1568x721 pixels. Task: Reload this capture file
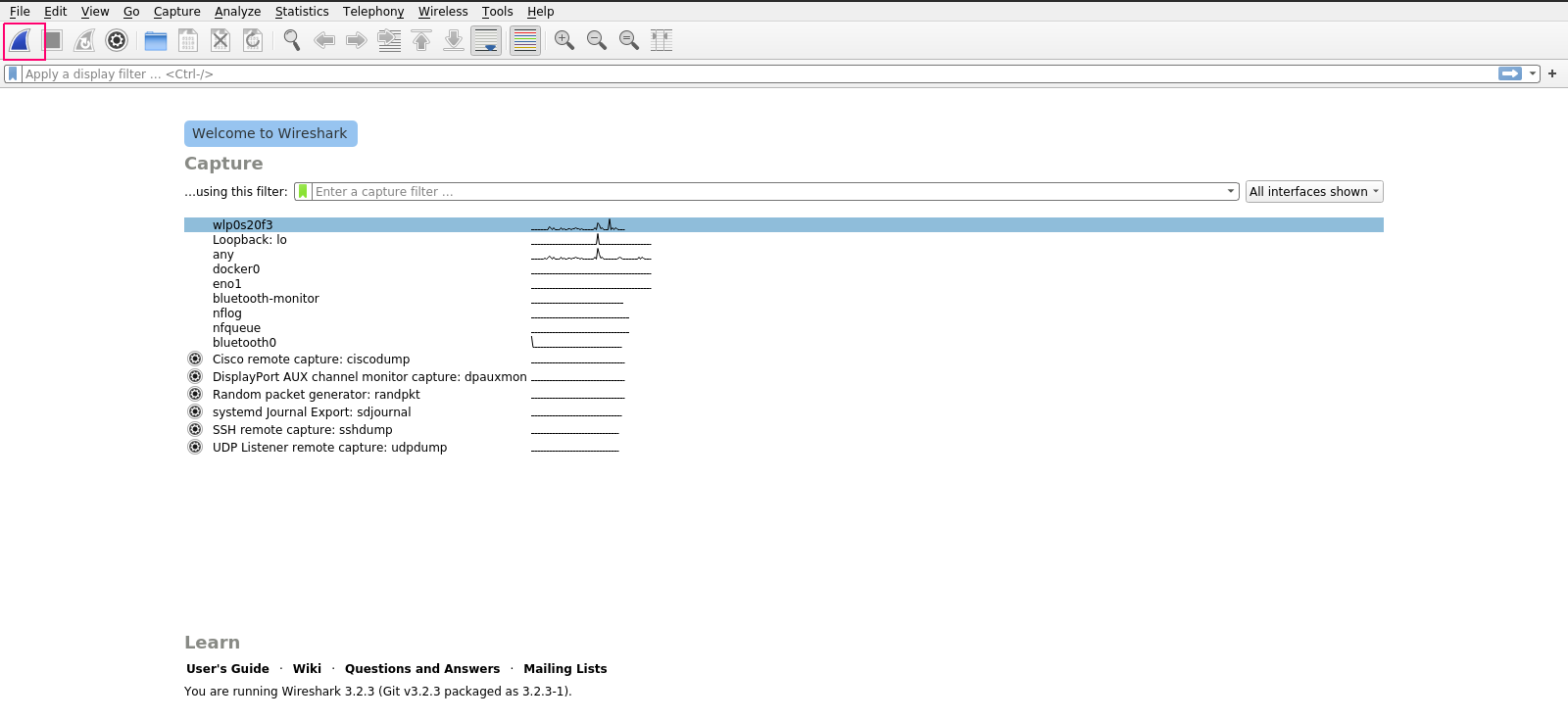(x=253, y=40)
